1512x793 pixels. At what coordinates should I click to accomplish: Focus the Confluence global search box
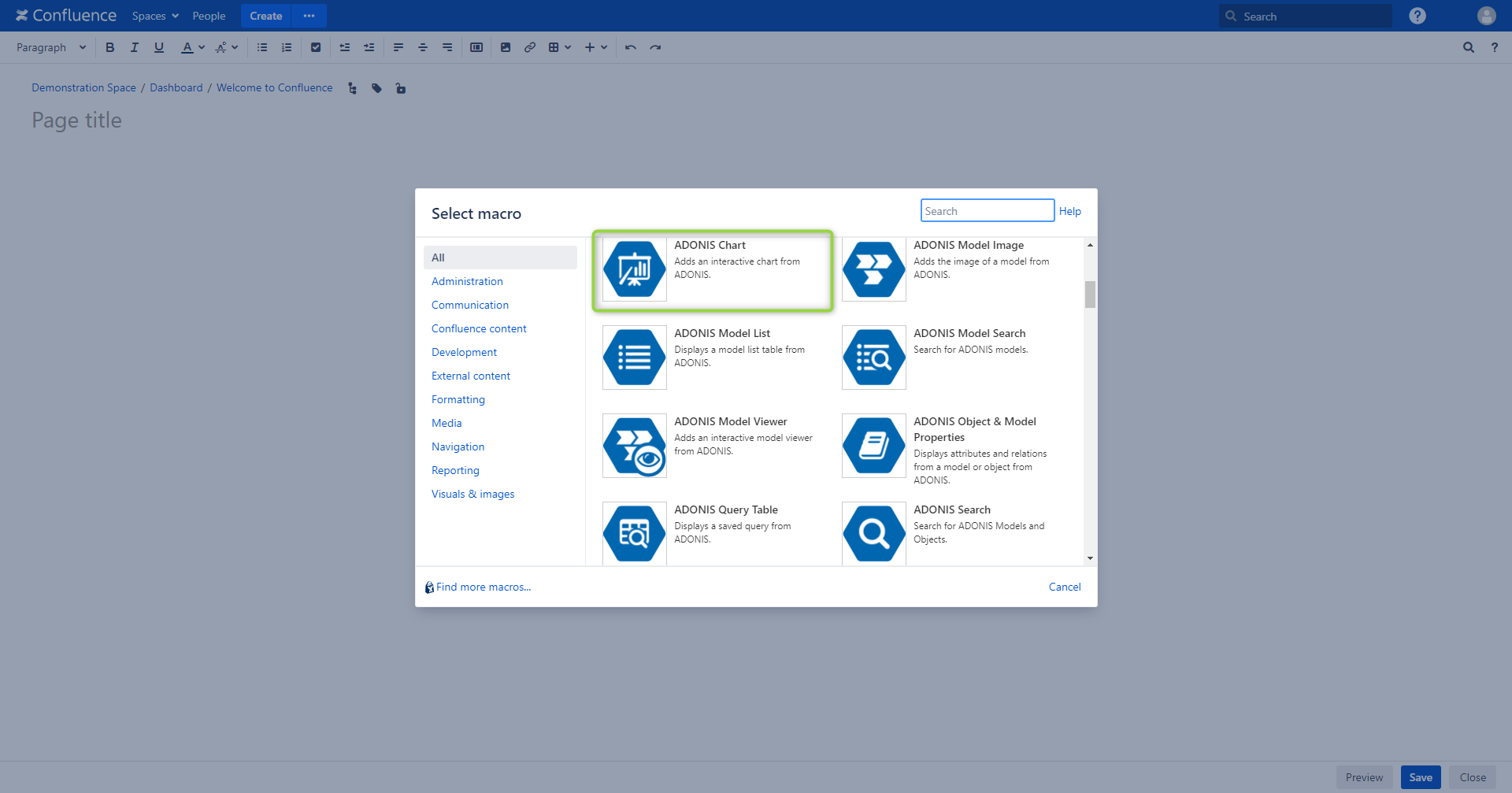click(1306, 16)
